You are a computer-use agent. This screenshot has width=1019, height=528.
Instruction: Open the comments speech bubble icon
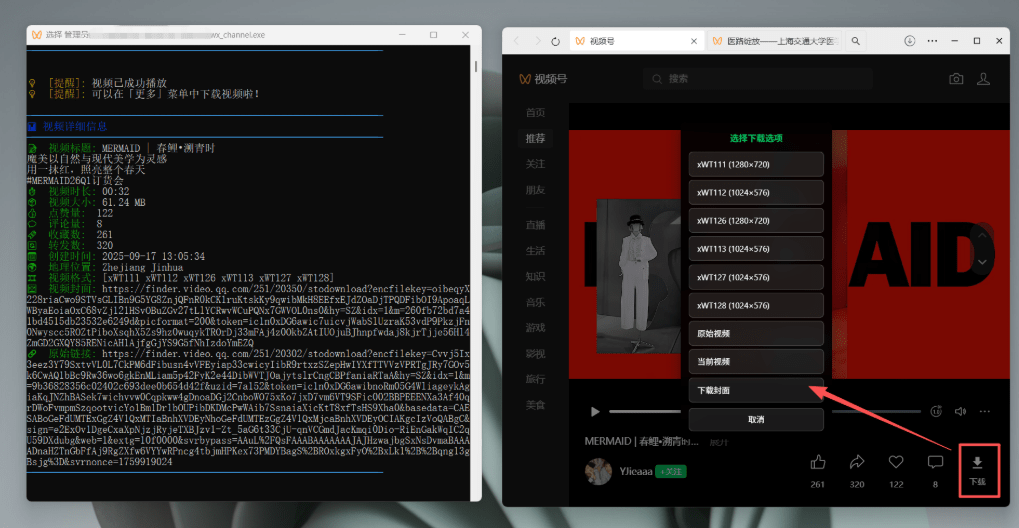click(x=935, y=462)
